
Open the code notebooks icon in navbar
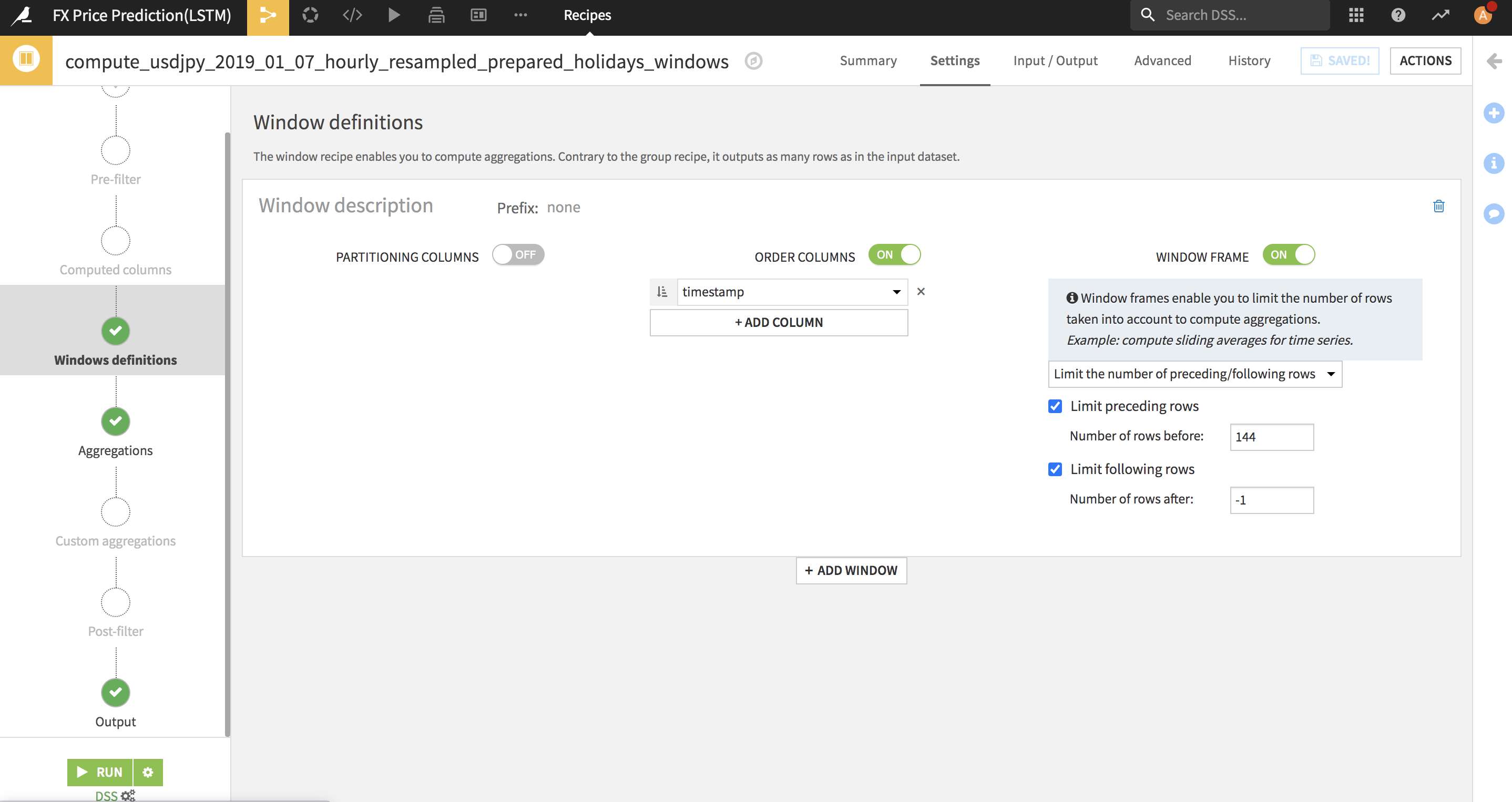[352, 16]
